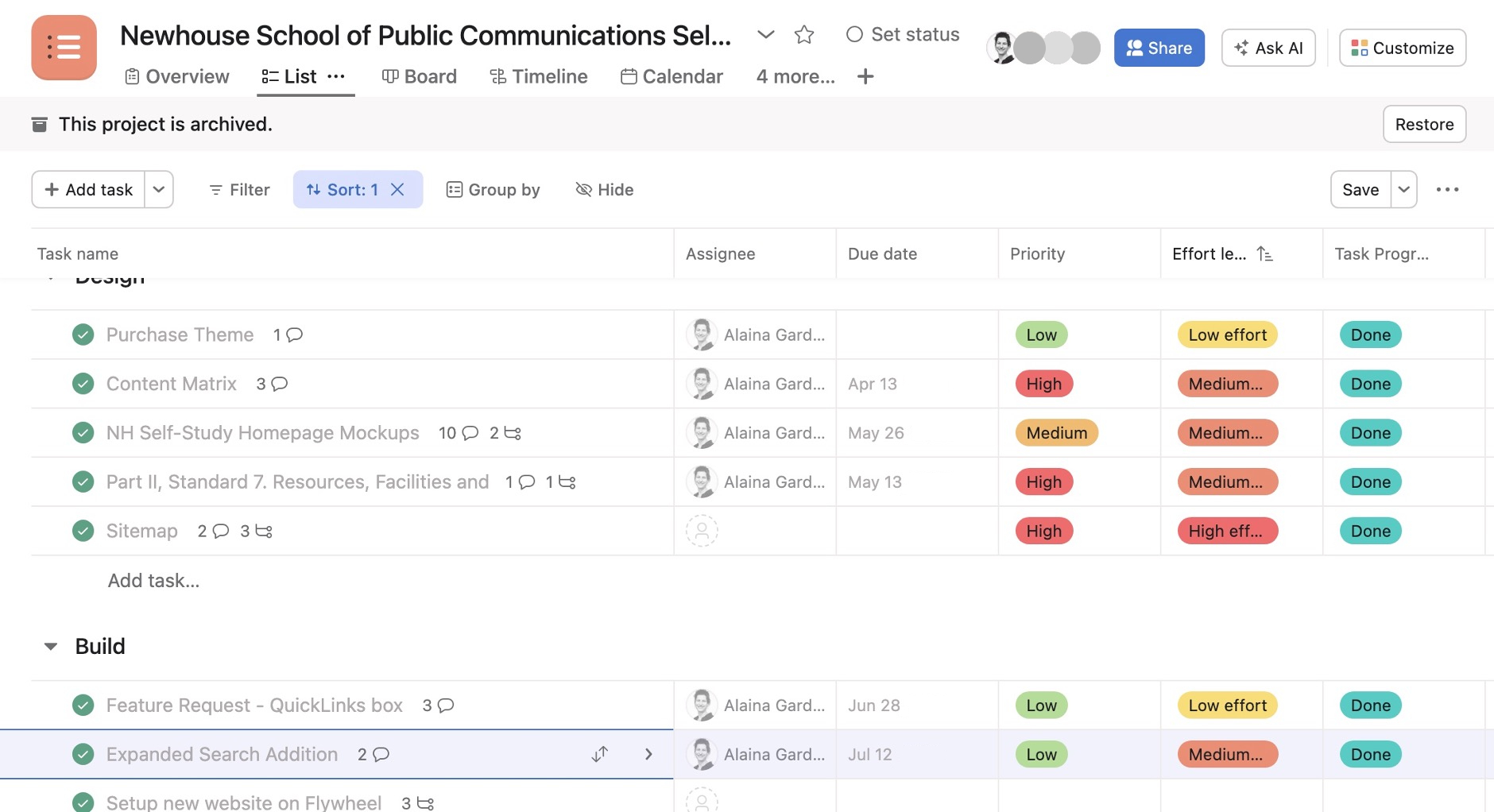Open comments on NH Self-Study Homepage Mockups
Screen dimensions: 1494x812
point(459,433)
